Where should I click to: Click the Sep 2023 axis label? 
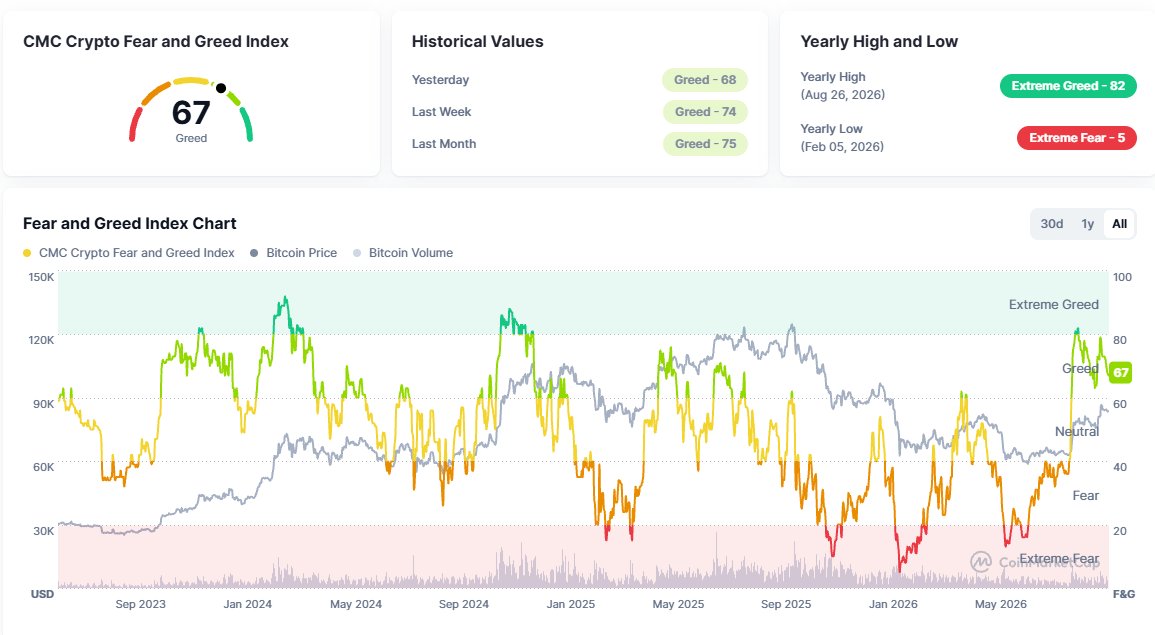(x=140, y=604)
